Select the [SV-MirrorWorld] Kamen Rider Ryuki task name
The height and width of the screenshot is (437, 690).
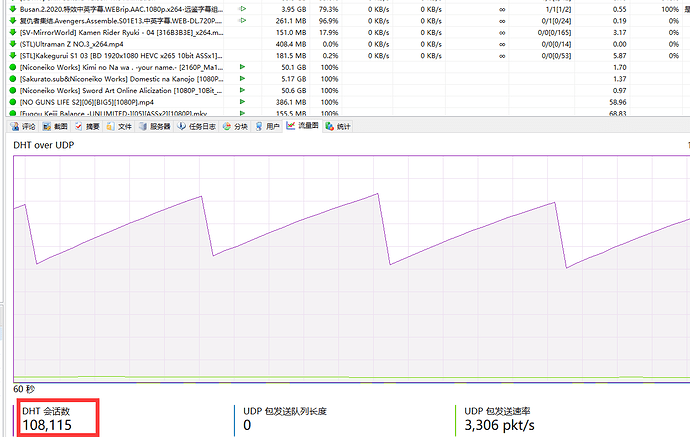tap(121, 32)
